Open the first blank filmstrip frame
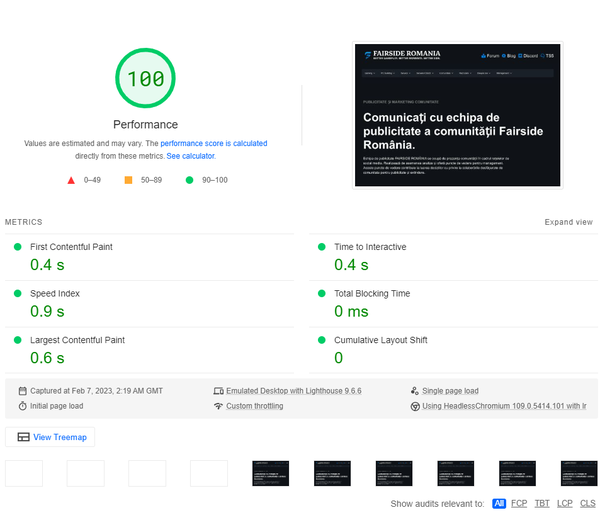The image size is (600, 515). click(x=24, y=473)
